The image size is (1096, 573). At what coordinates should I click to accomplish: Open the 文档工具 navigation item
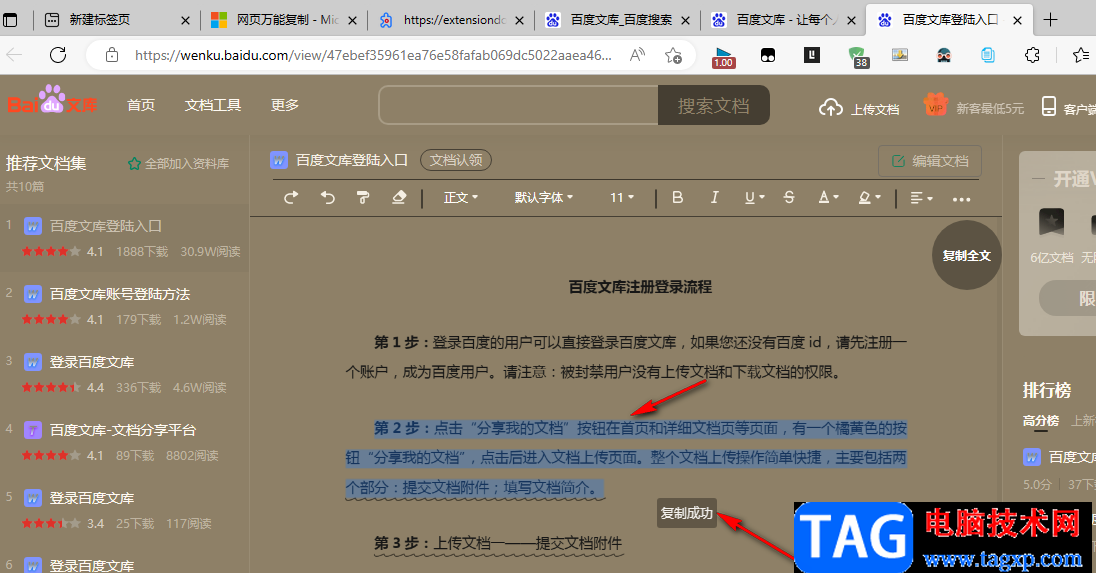click(212, 105)
